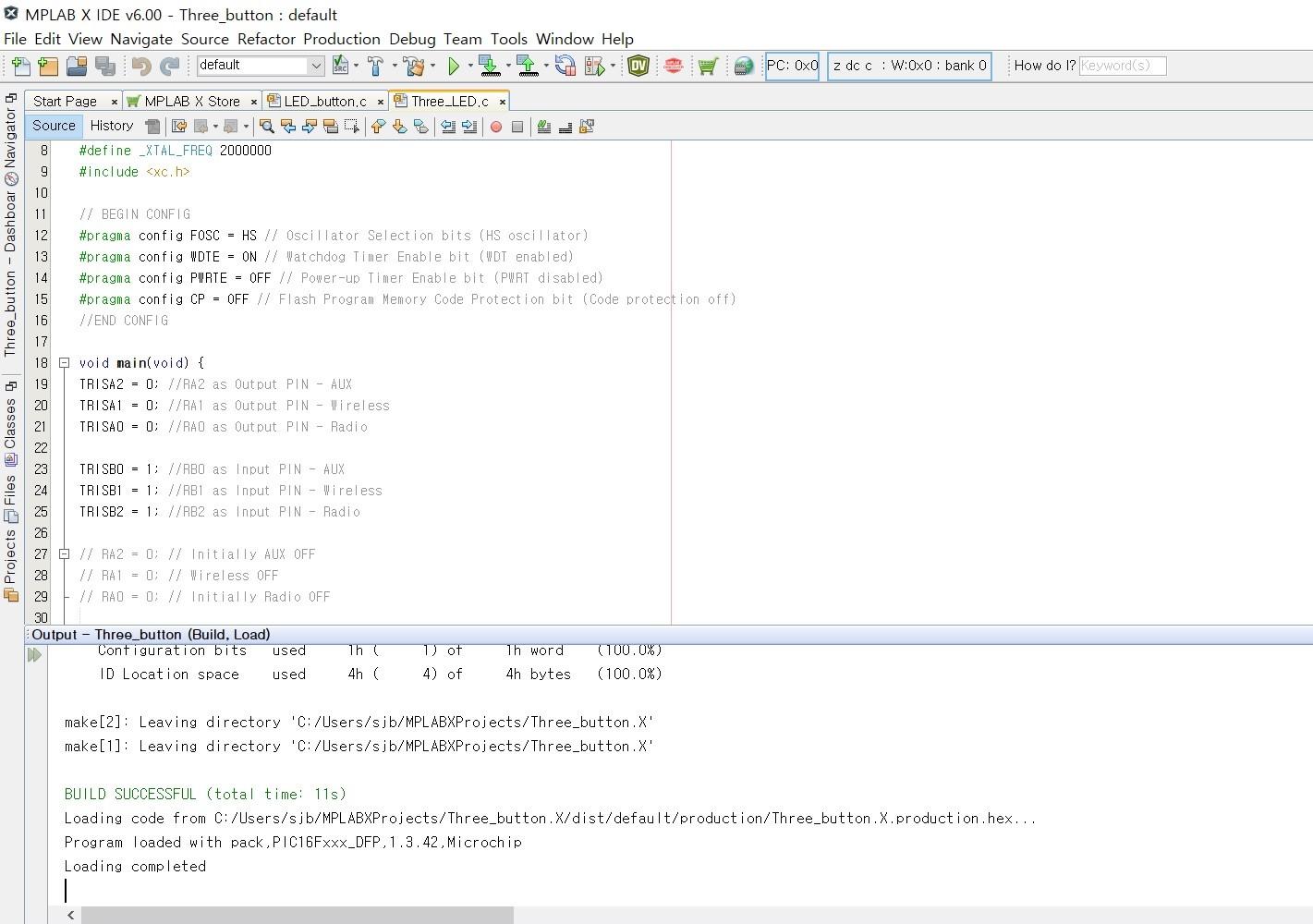Collapse the main function code fold
Screen dimensions: 1313x924
click(x=65, y=363)
